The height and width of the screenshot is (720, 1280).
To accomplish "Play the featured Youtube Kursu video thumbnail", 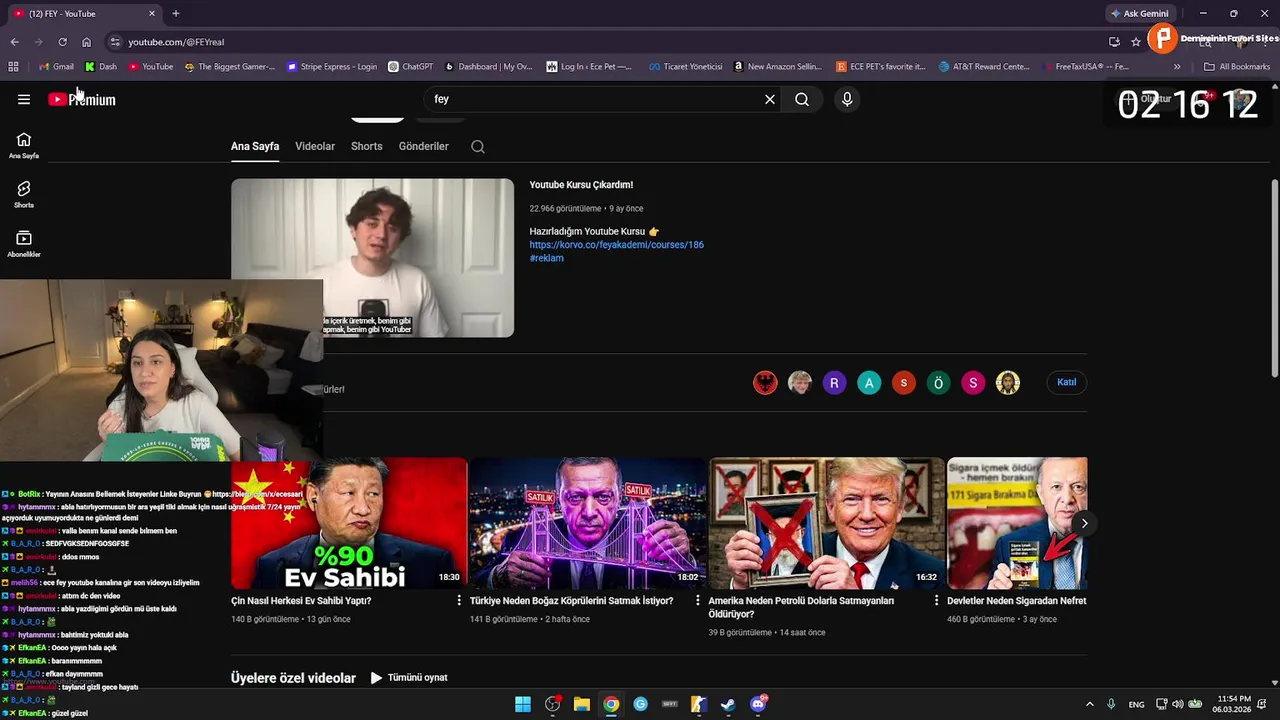I will point(372,258).
